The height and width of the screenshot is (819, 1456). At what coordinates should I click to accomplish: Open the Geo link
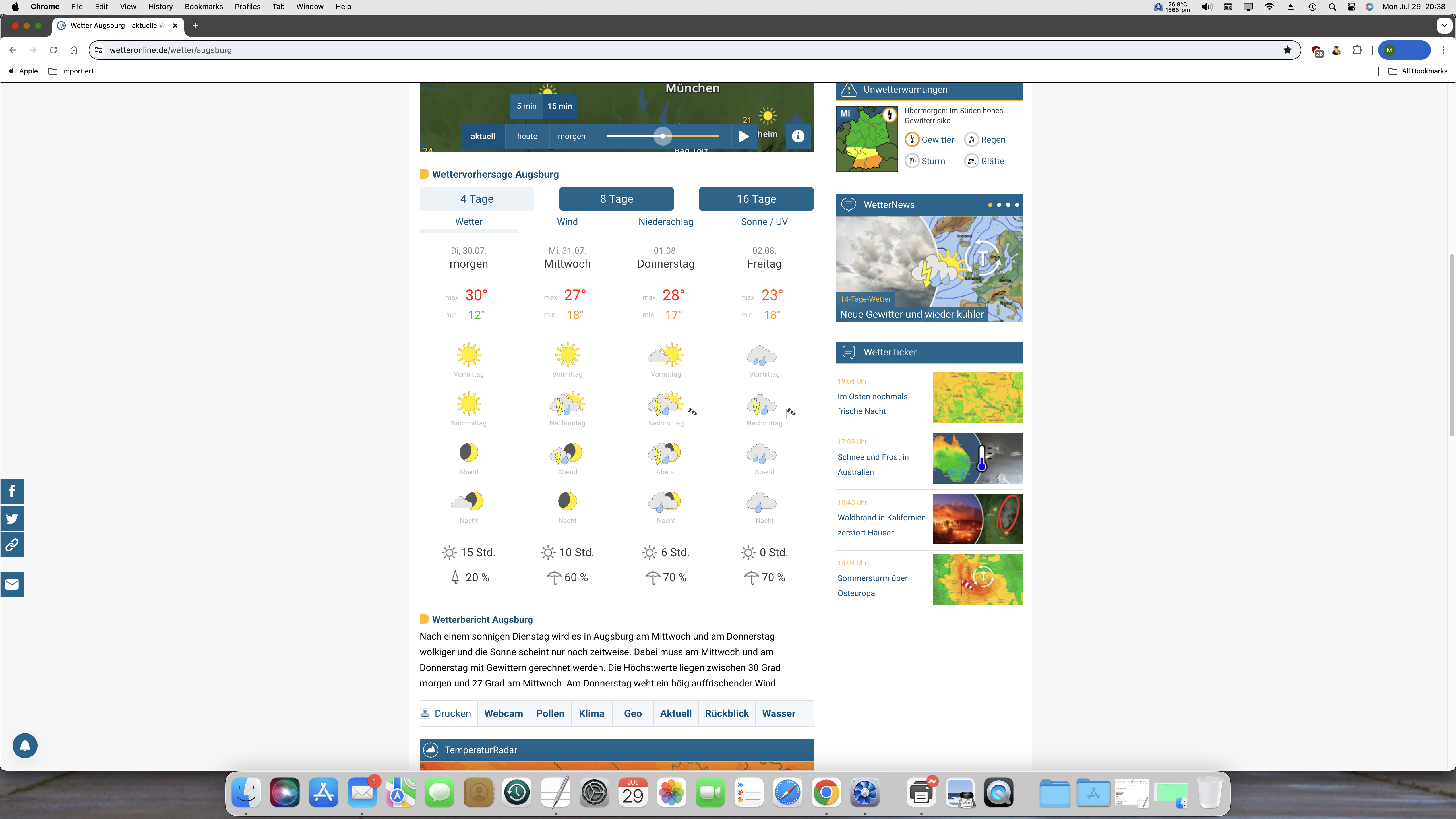click(x=632, y=713)
